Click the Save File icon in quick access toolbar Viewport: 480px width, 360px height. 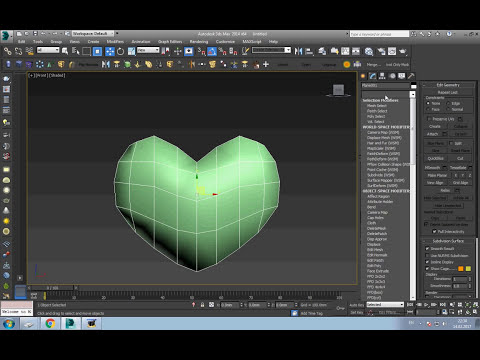(x=35, y=34)
